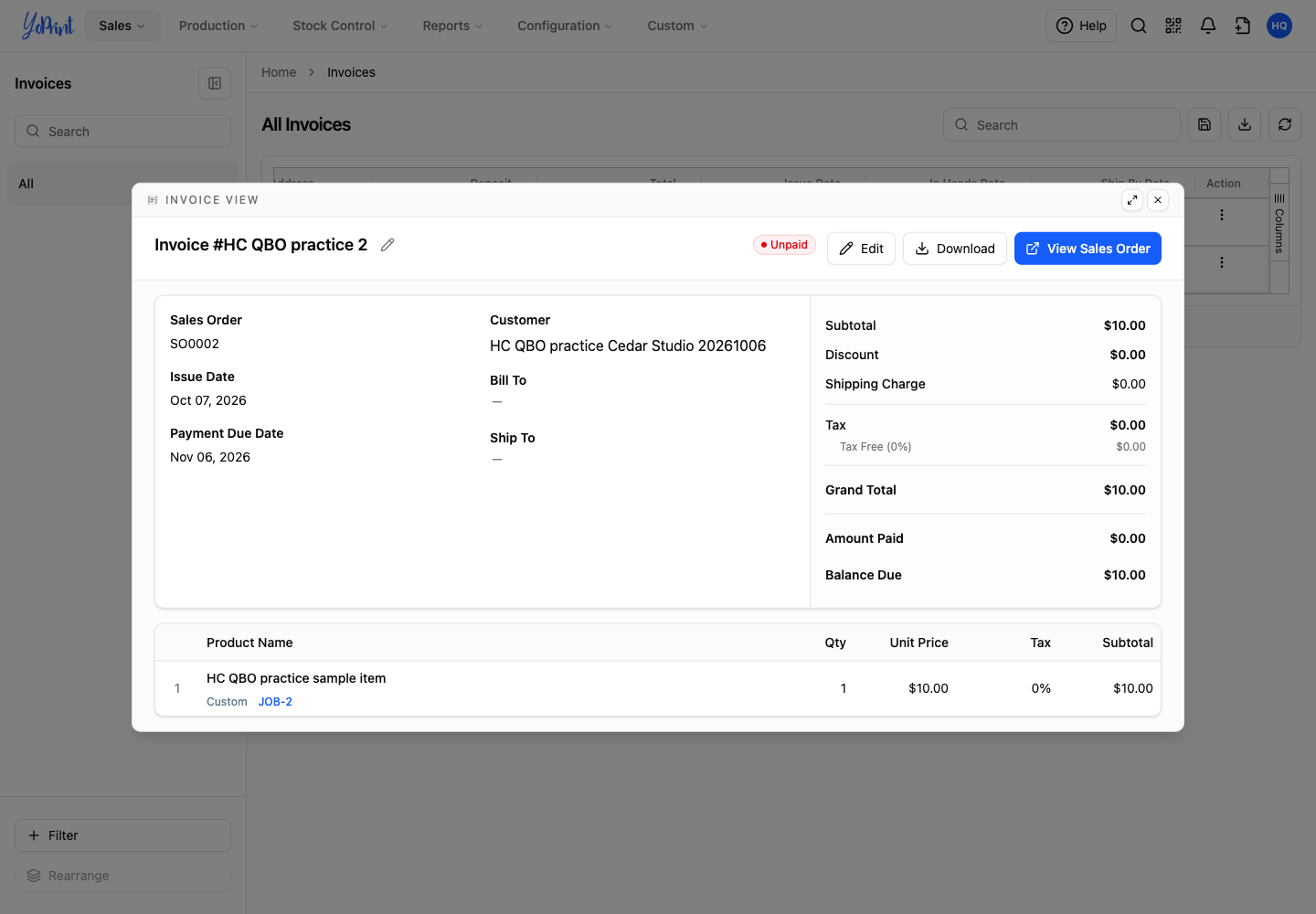Expand the invoice view to fullscreen
The height and width of the screenshot is (914, 1316).
click(x=1132, y=200)
